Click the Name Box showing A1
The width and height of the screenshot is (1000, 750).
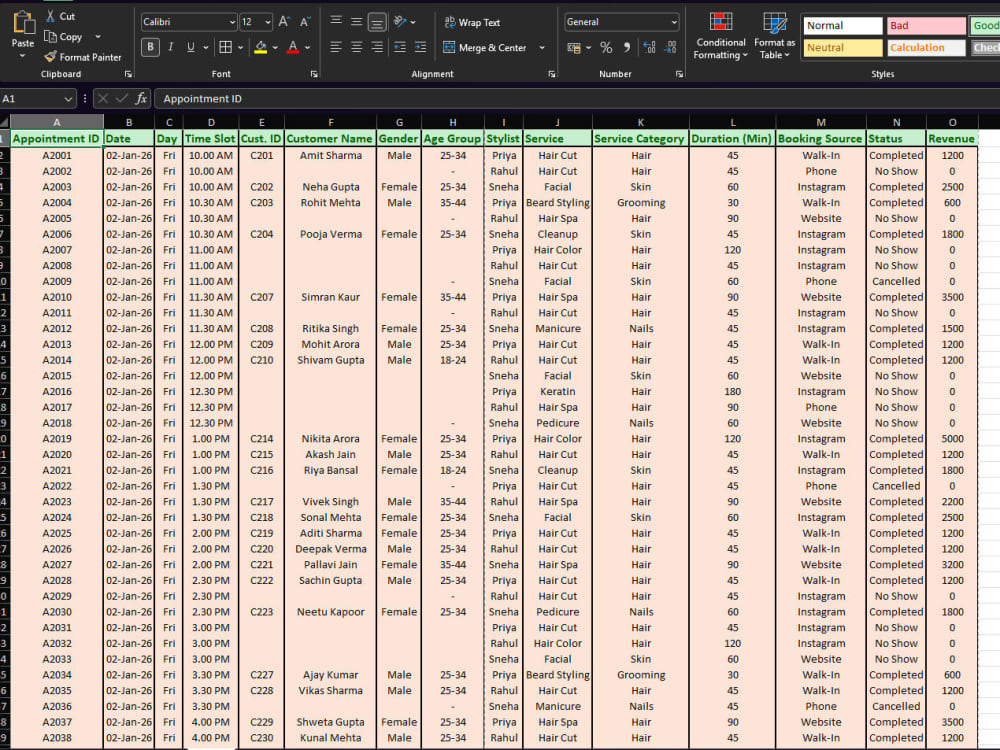pyautogui.click(x=37, y=99)
